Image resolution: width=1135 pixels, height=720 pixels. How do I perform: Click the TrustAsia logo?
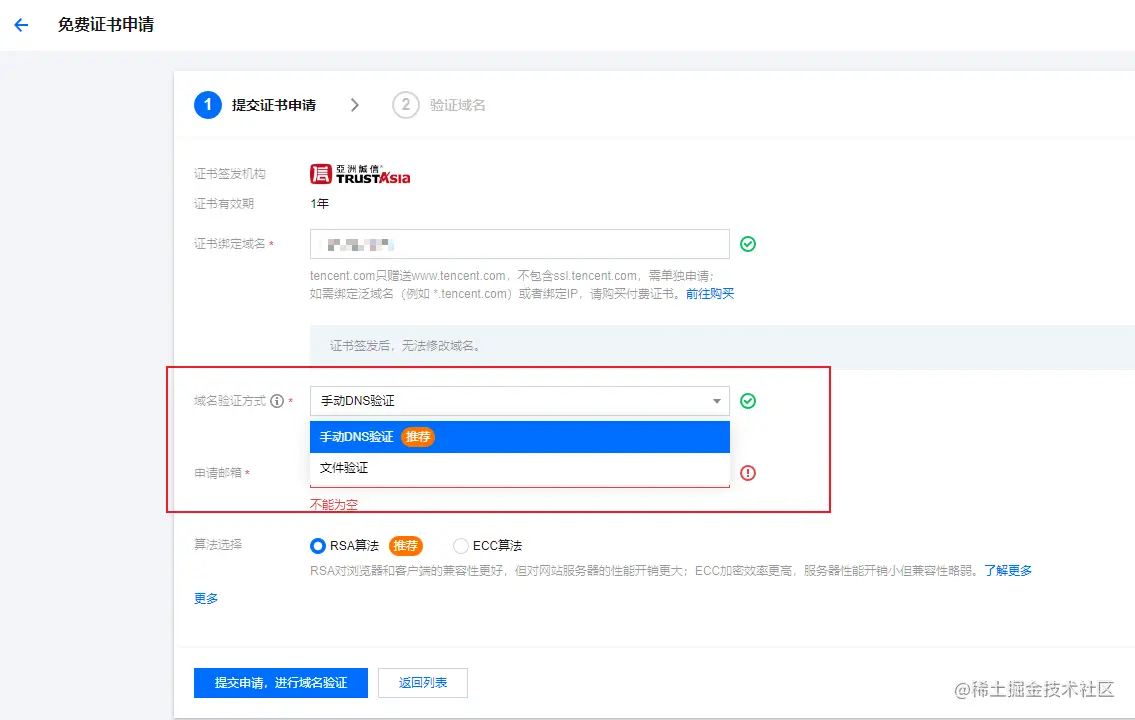click(360, 174)
